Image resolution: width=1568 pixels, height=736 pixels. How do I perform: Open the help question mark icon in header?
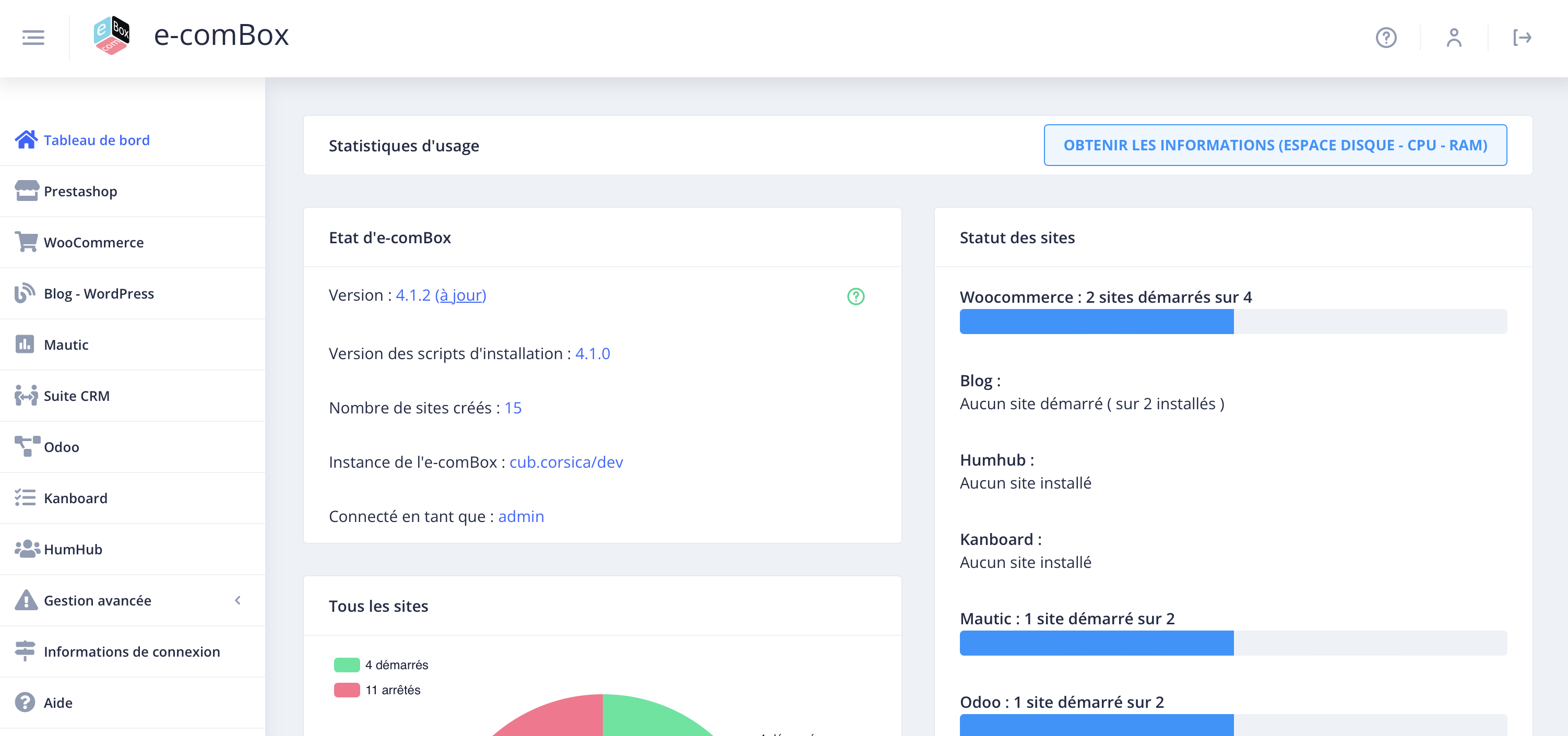(x=1386, y=38)
